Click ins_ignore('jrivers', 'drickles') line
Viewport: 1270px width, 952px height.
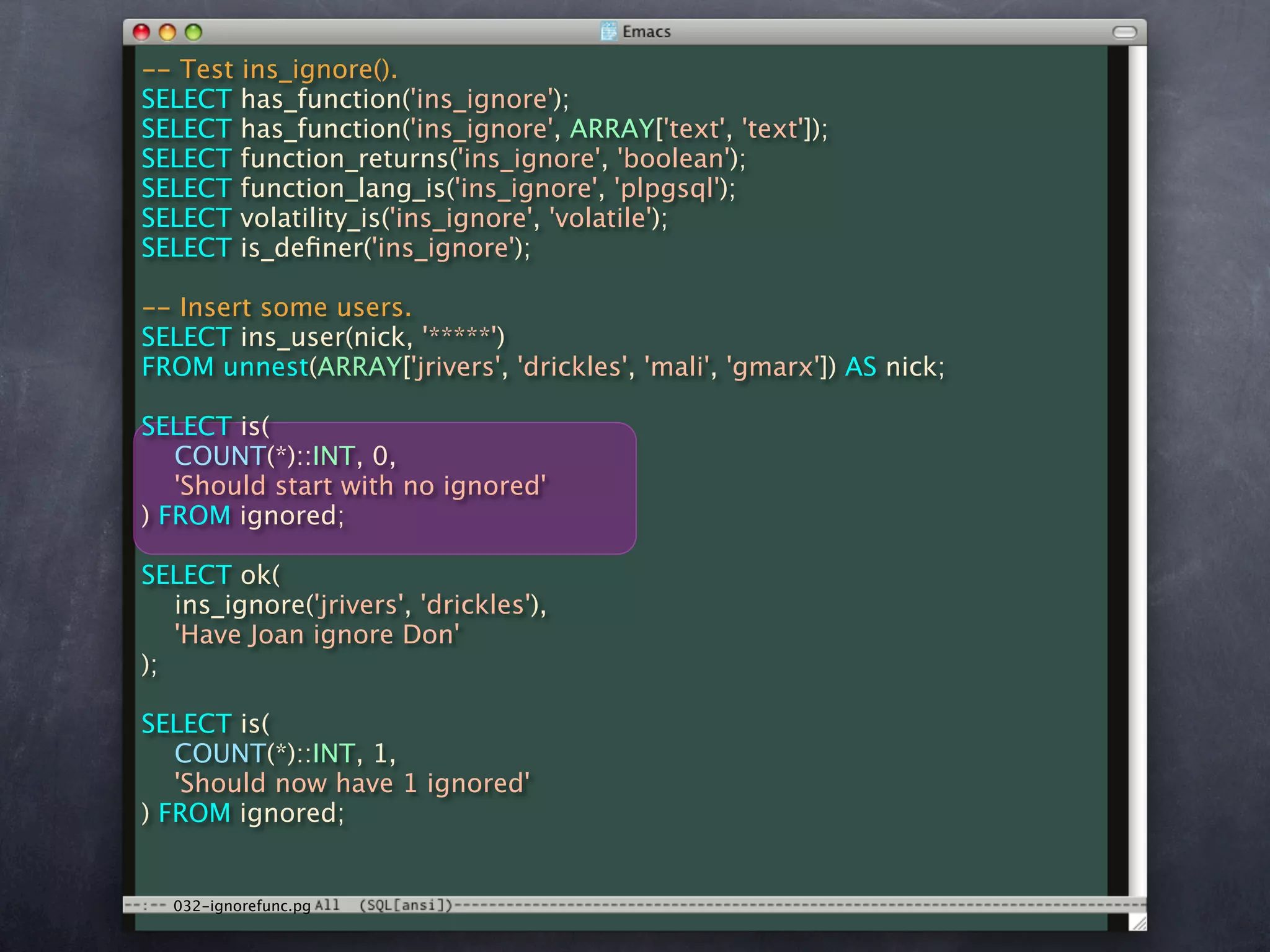(x=361, y=605)
